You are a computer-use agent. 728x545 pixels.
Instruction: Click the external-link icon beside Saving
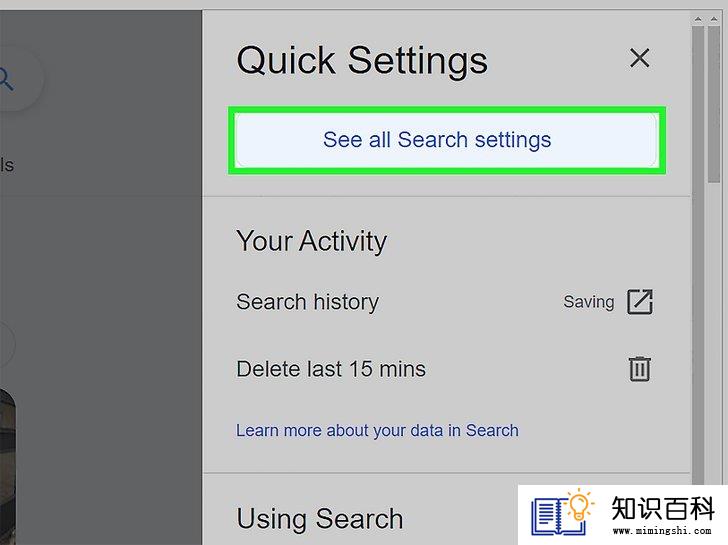point(640,302)
